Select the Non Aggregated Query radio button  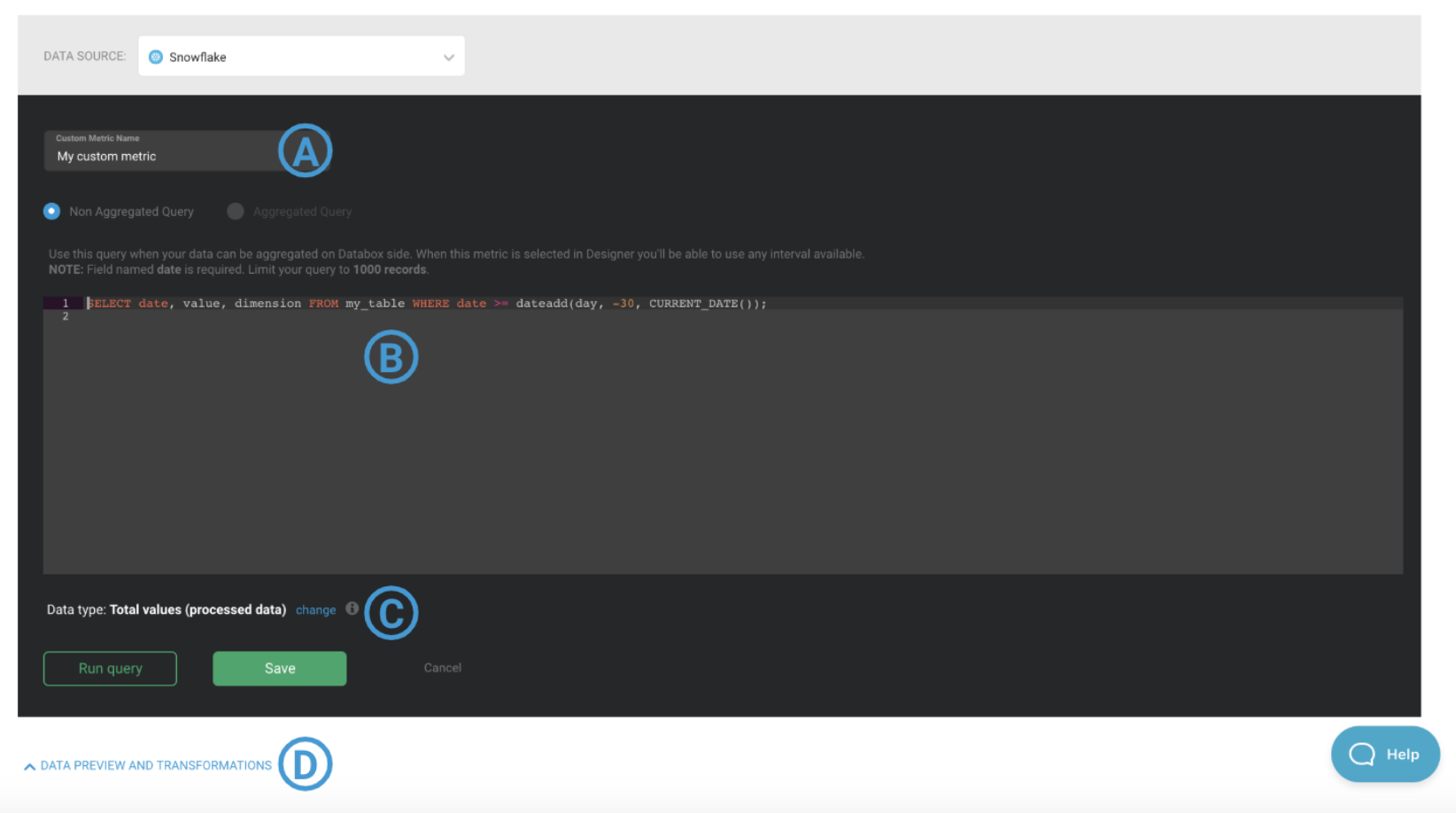(52, 211)
